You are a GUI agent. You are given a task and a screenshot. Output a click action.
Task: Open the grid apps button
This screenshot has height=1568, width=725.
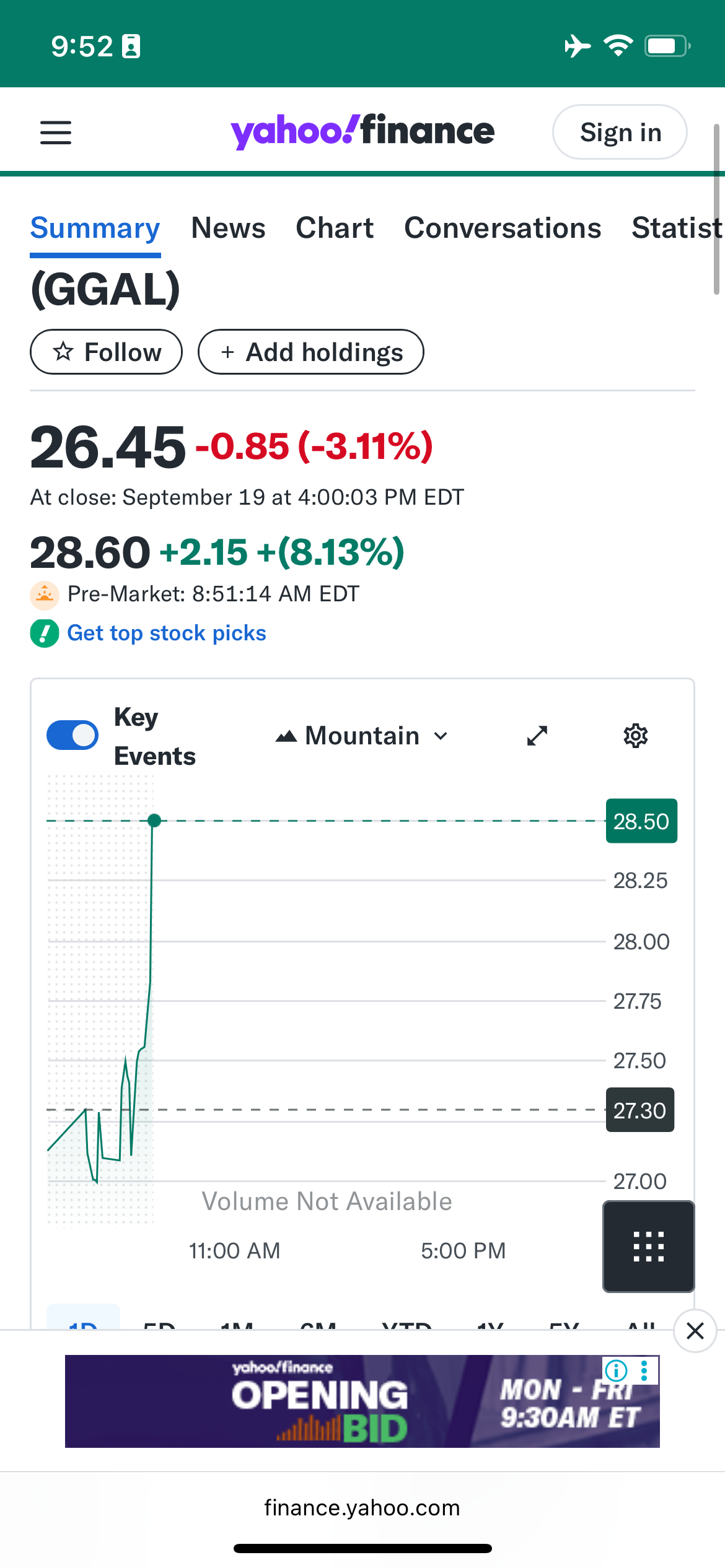click(x=648, y=1246)
